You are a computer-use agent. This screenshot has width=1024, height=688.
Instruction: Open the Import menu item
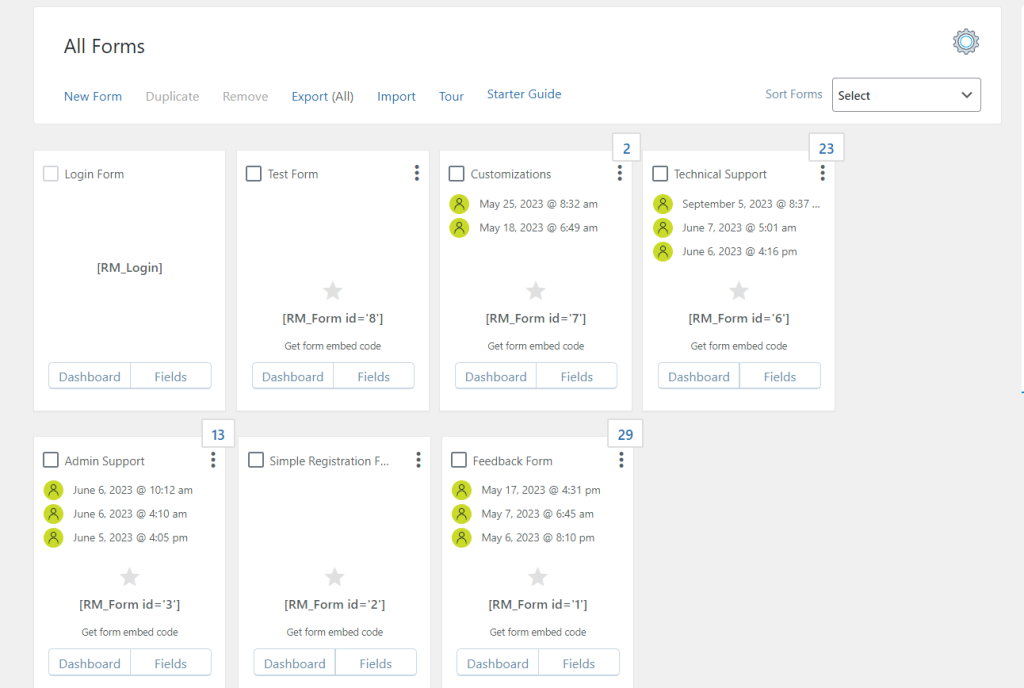(396, 97)
